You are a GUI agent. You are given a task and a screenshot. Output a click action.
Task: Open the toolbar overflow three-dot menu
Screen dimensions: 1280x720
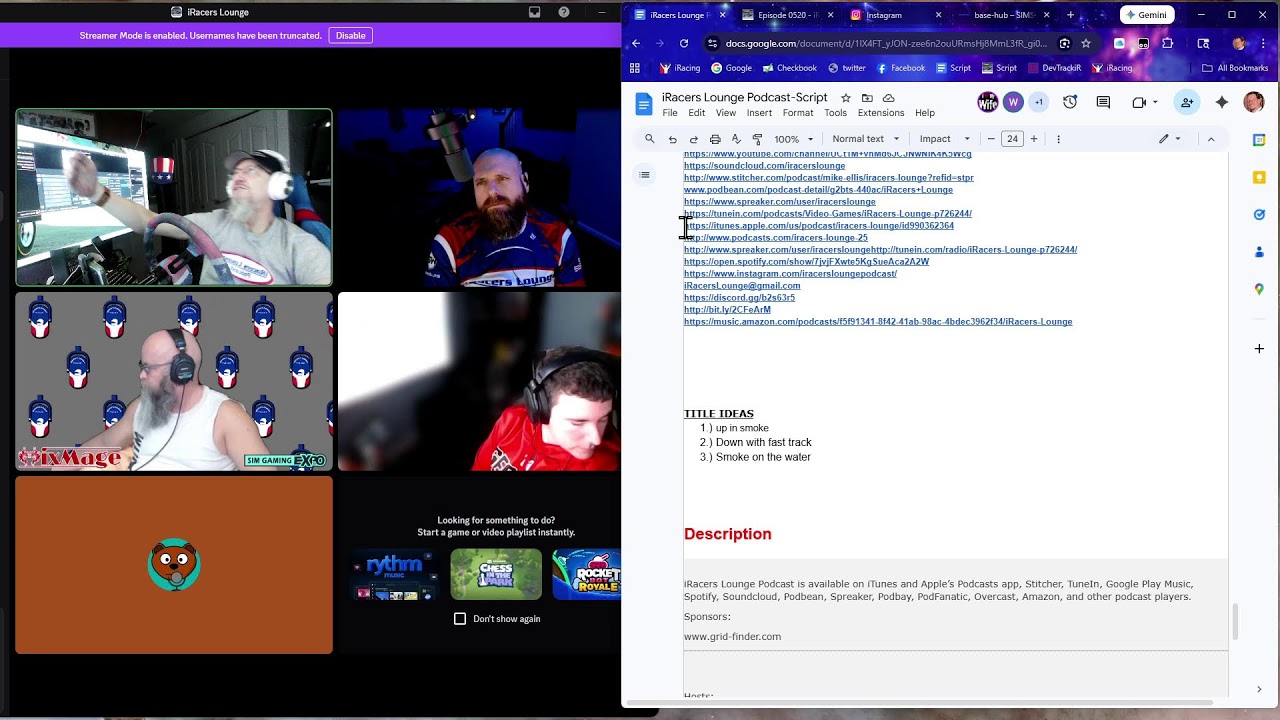click(1059, 139)
